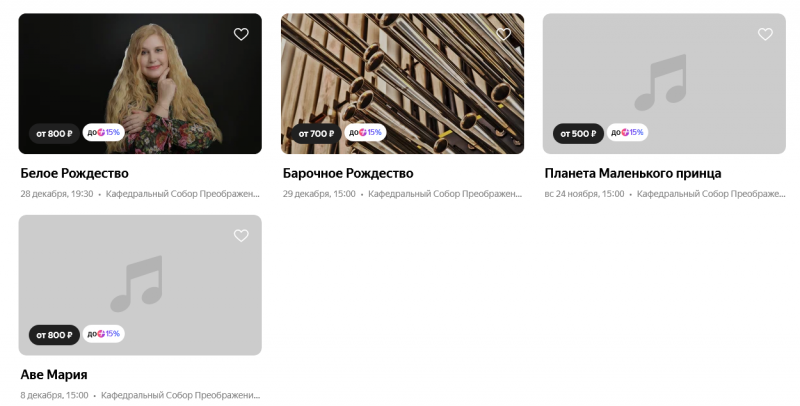Toggle heart on Барочное Рождество card

504,34
